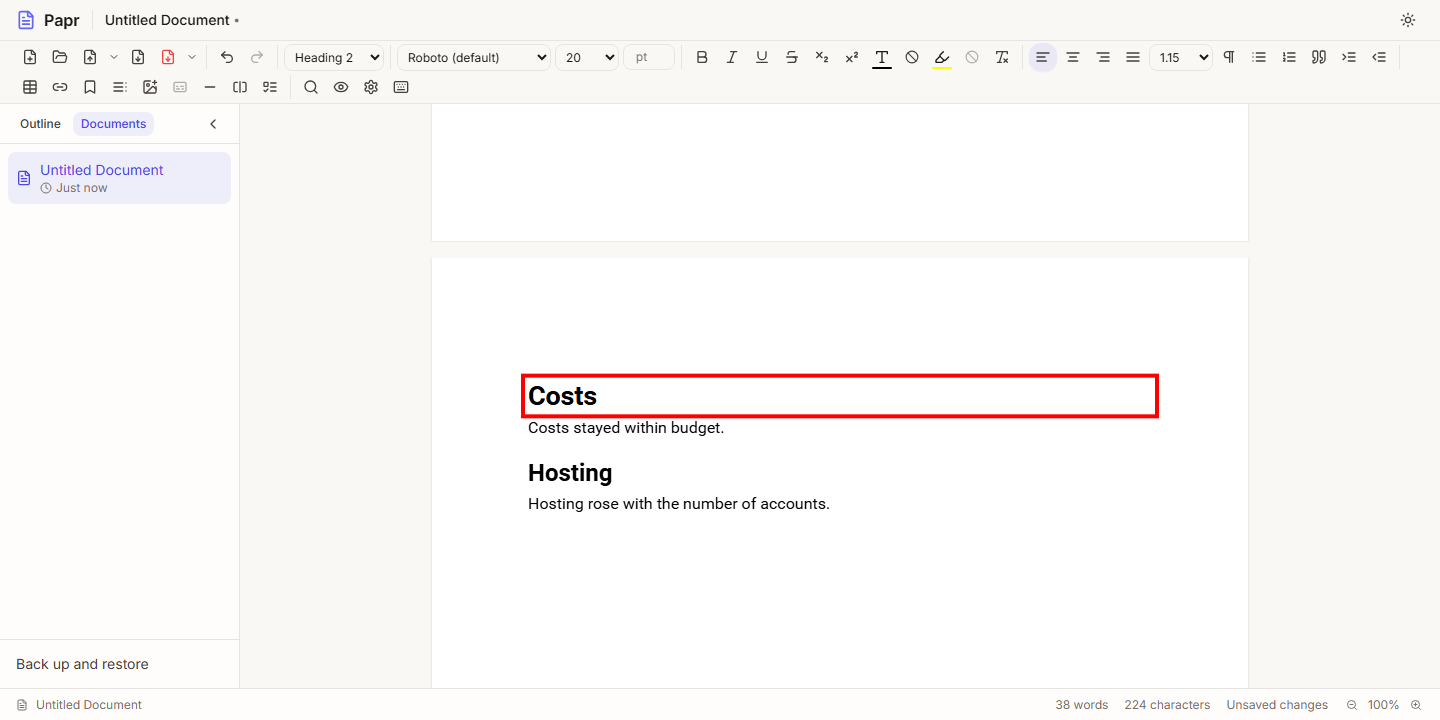
Task: Click the import file icon with up arrow
Action: [90, 57]
